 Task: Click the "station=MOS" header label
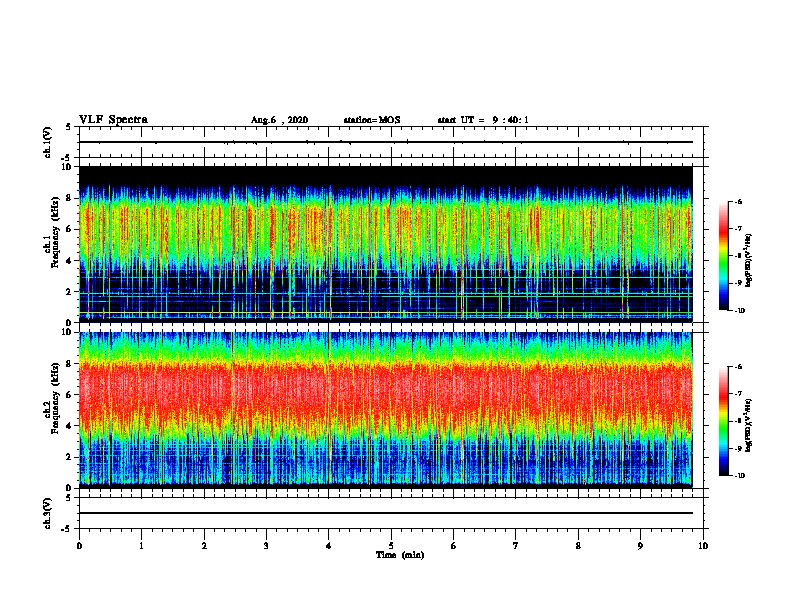coord(372,120)
